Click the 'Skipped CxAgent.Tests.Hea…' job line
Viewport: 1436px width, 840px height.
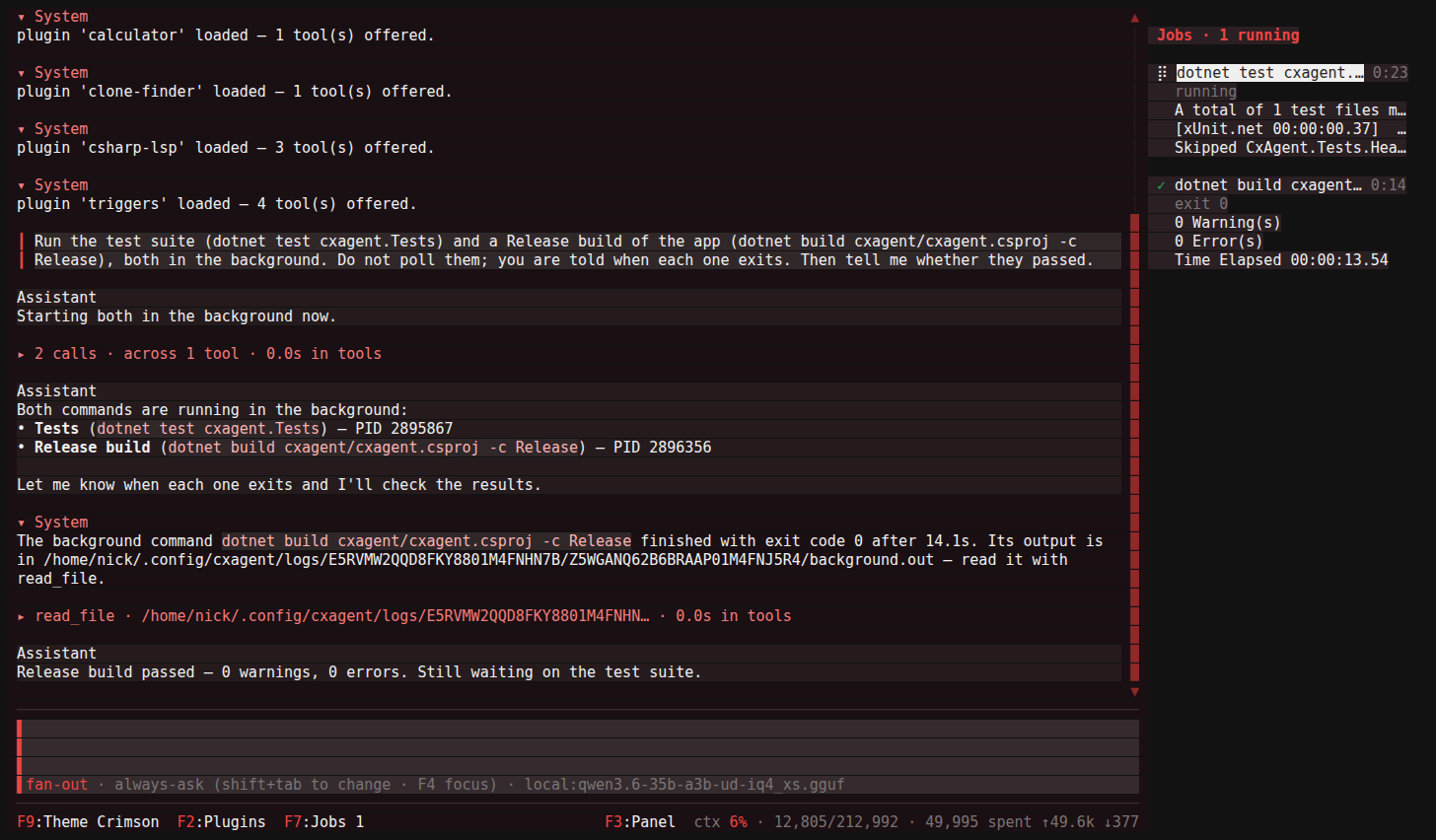tap(1290, 148)
